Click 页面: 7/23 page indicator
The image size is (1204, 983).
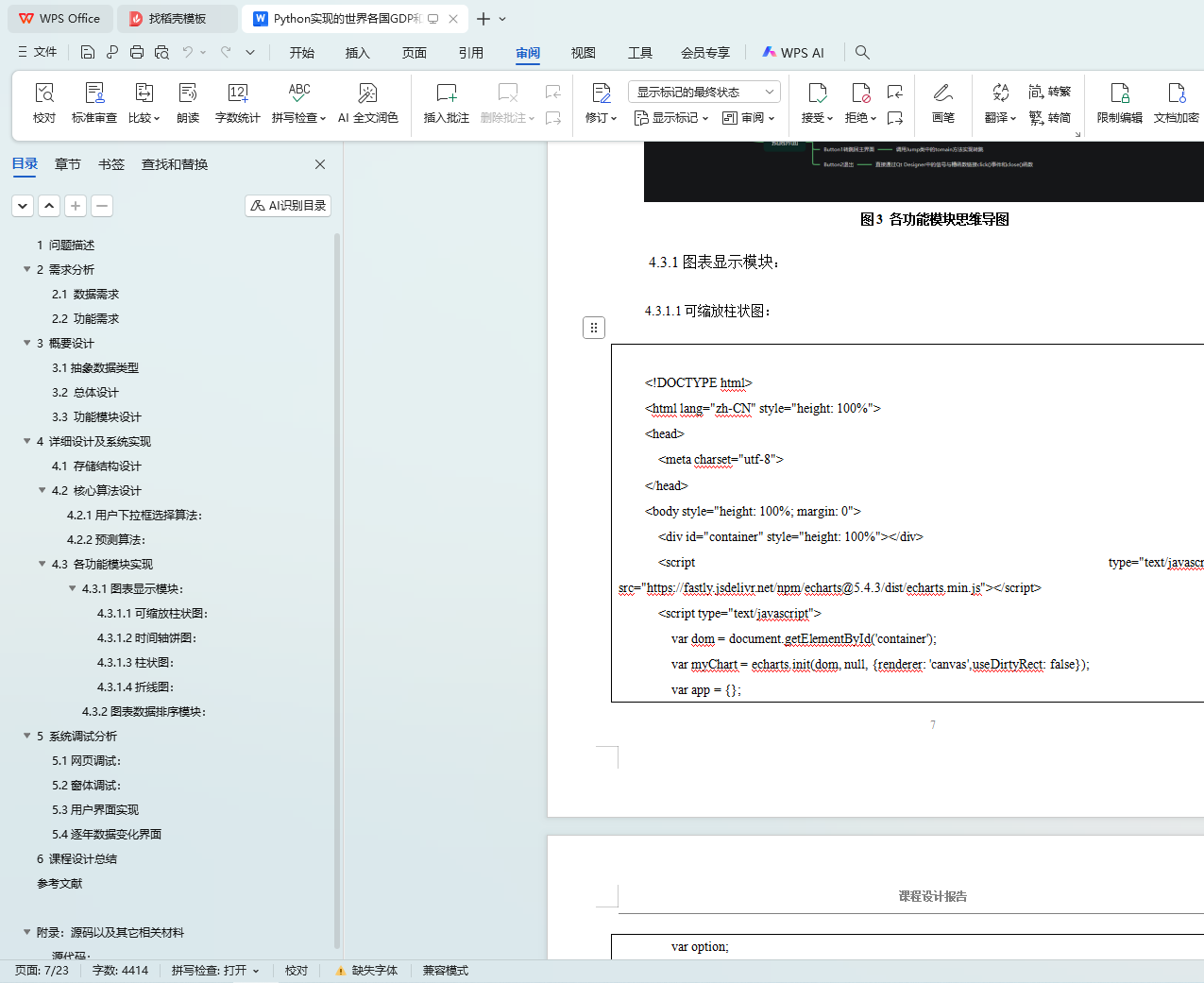point(42,971)
